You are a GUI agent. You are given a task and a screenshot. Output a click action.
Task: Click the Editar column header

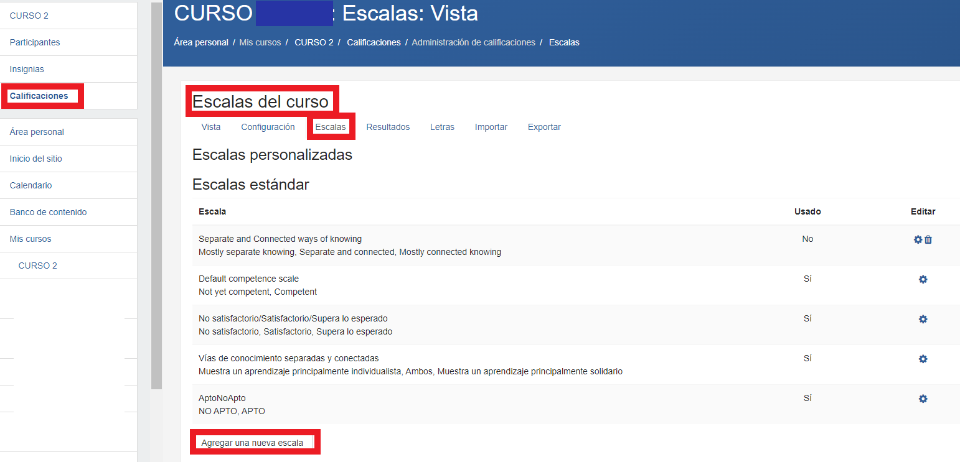point(923,212)
